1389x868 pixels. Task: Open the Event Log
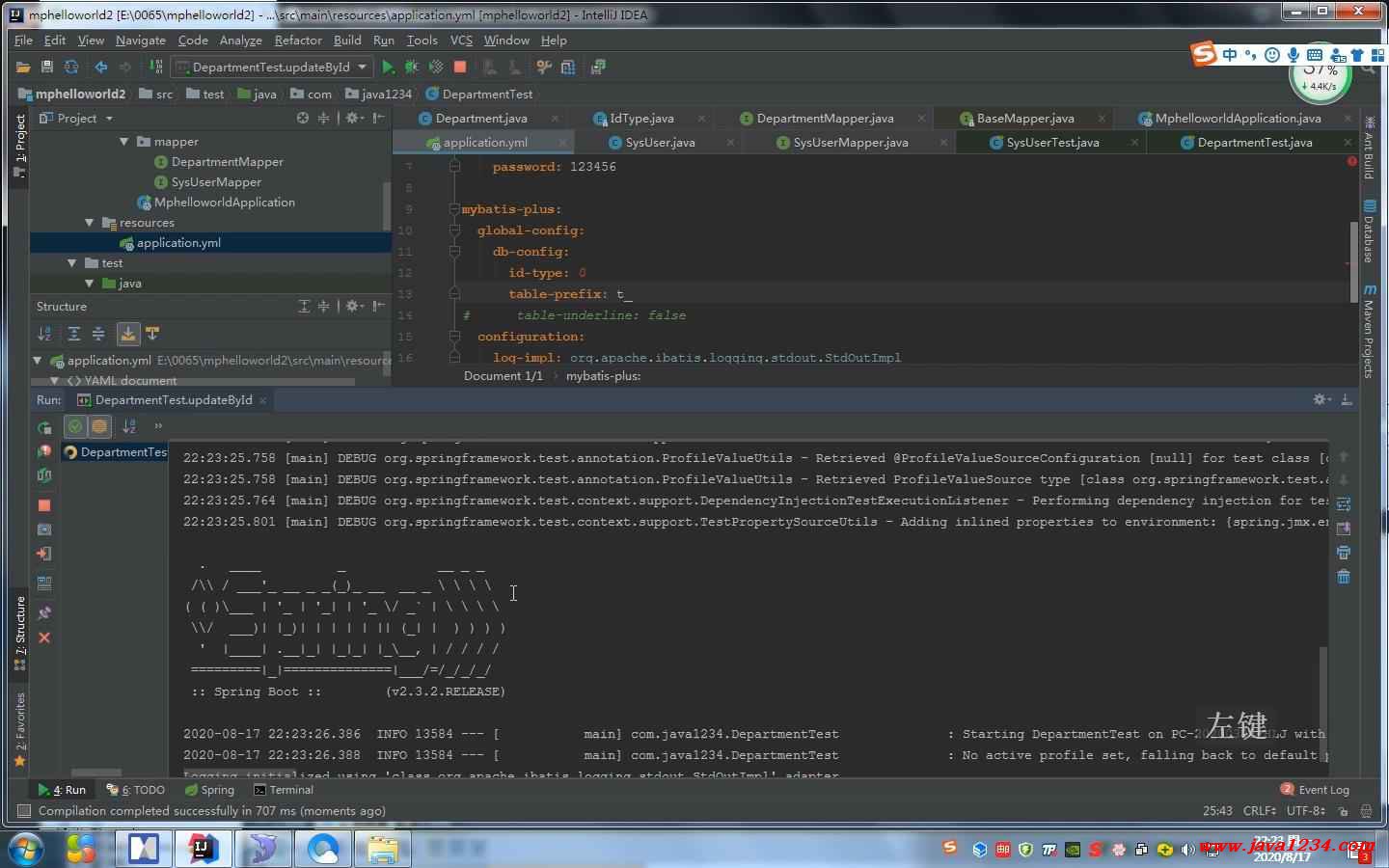1315,790
